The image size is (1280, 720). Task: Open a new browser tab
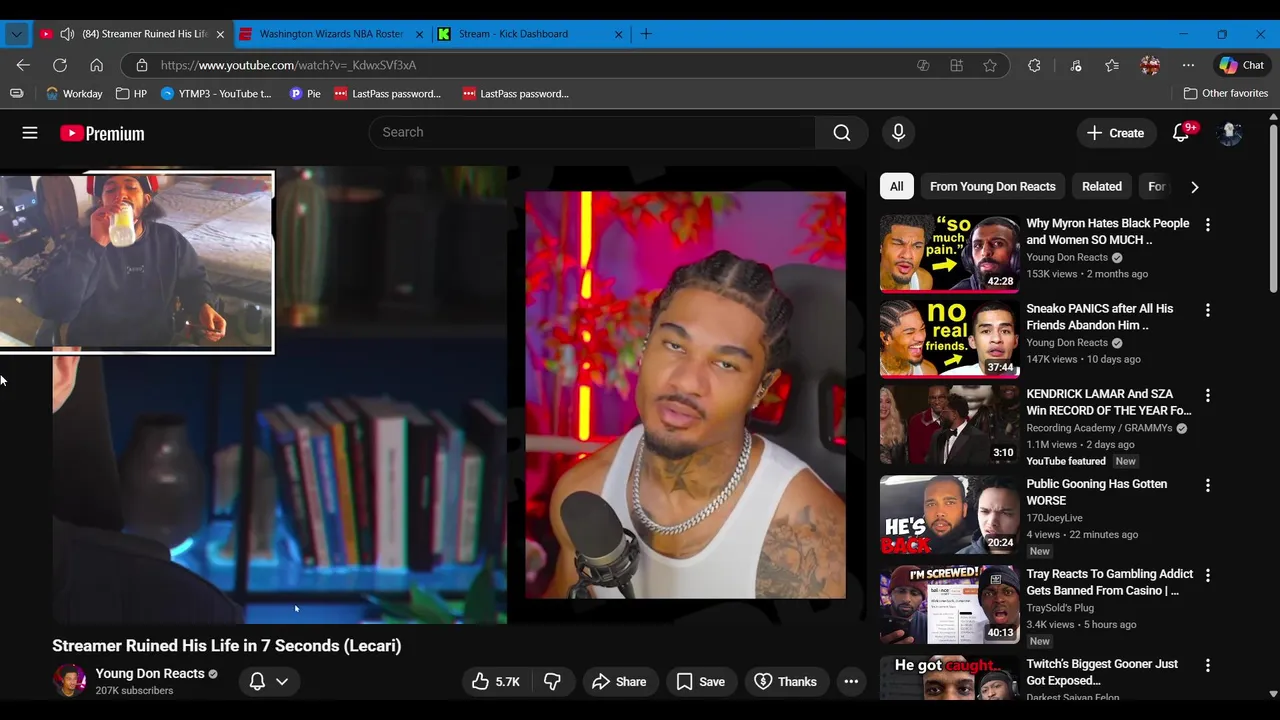point(646,34)
